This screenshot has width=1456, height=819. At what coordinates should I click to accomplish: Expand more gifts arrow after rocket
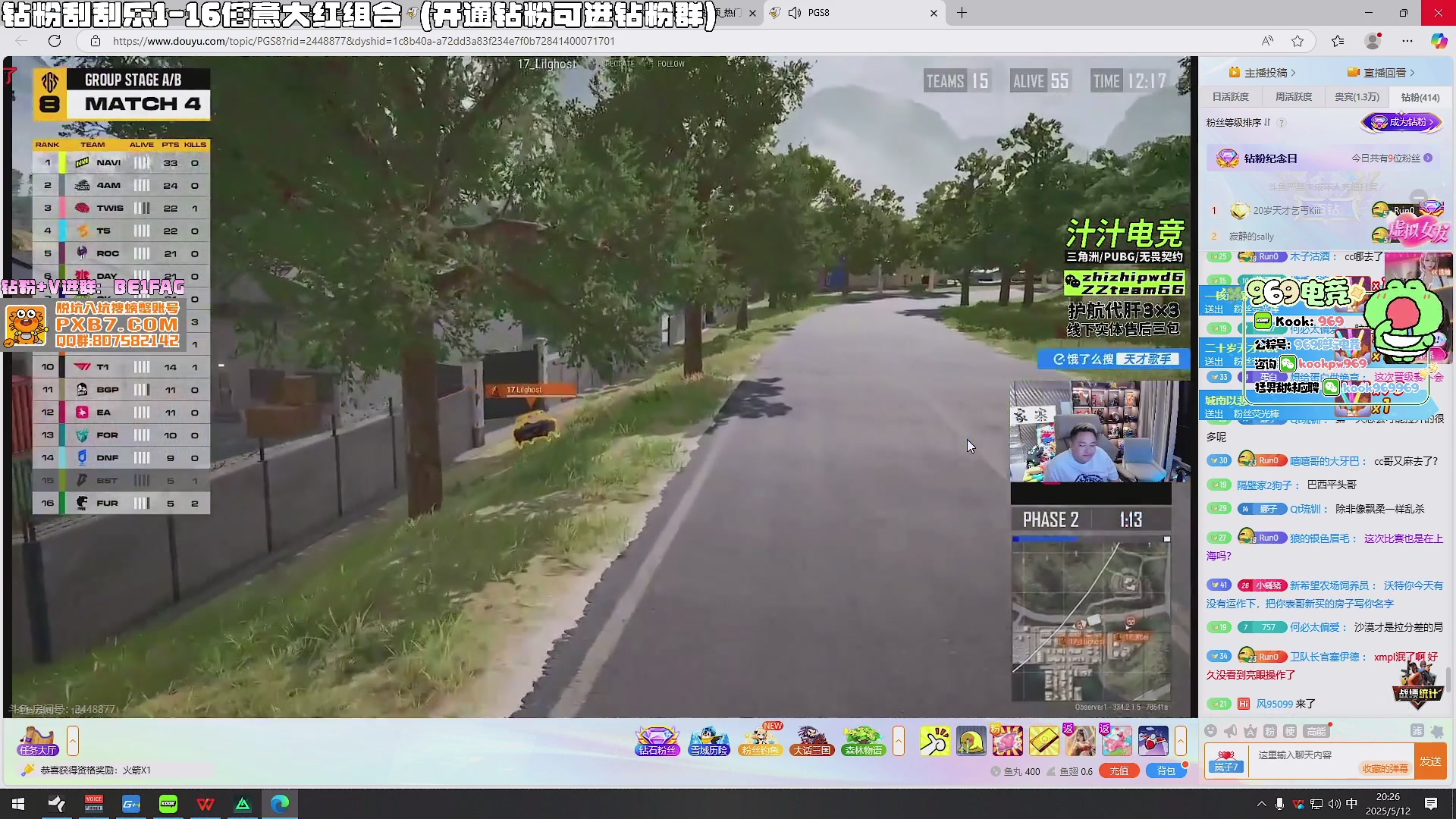pyautogui.click(x=1181, y=741)
